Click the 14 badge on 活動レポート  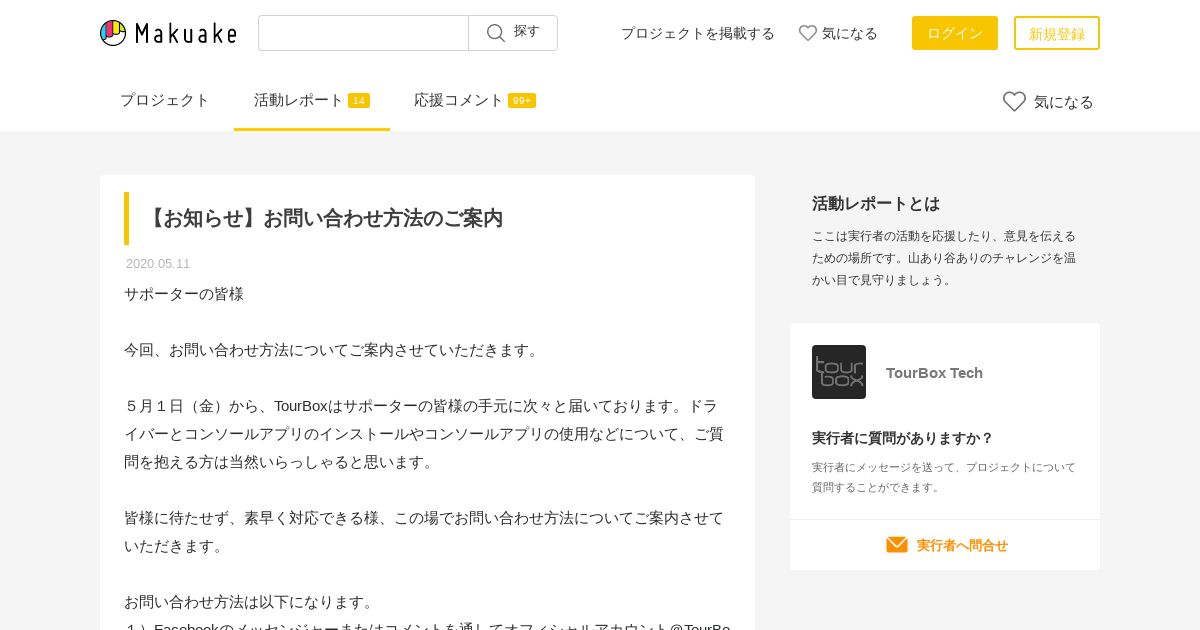point(359,101)
